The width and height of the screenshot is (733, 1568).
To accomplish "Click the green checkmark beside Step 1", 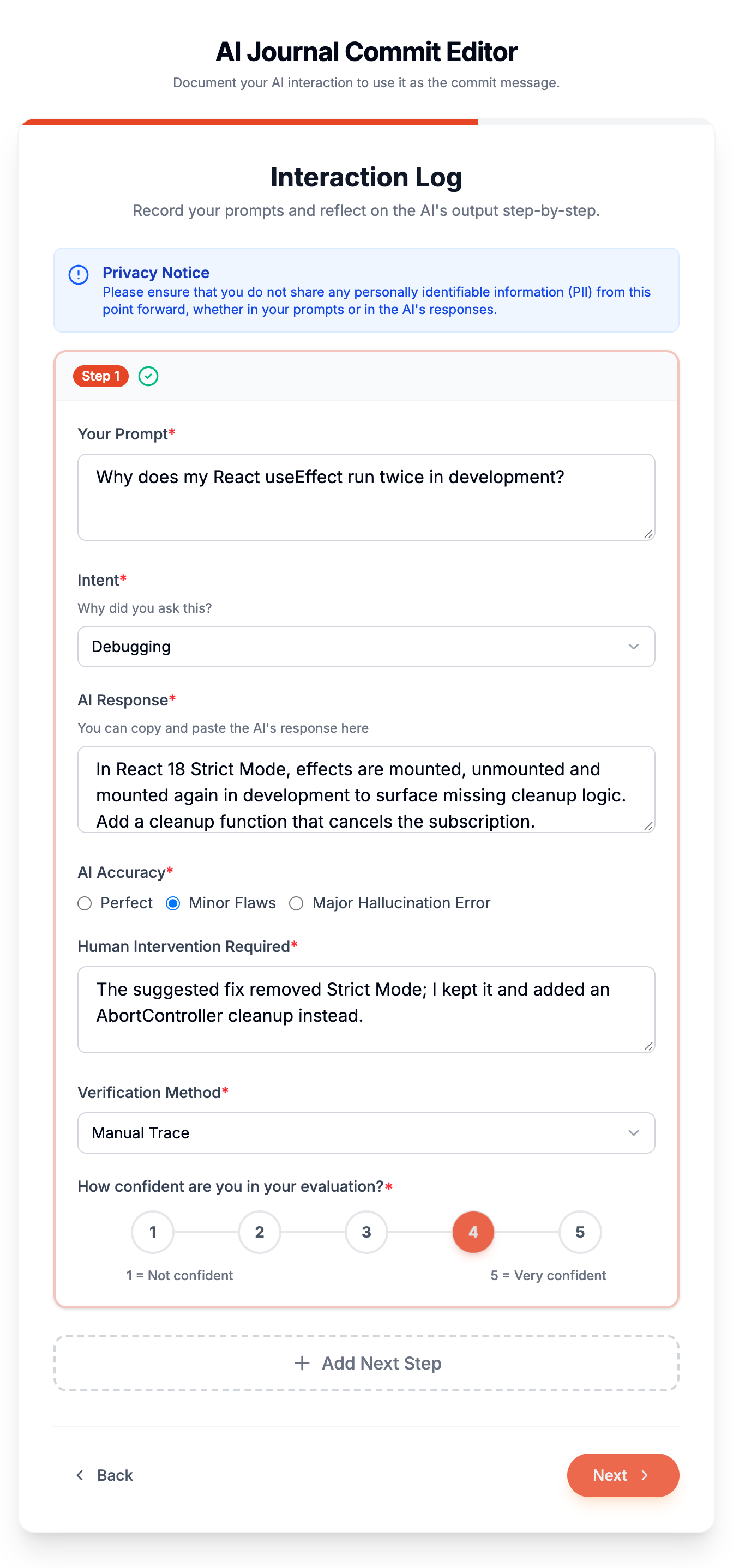I will click(148, 376).
